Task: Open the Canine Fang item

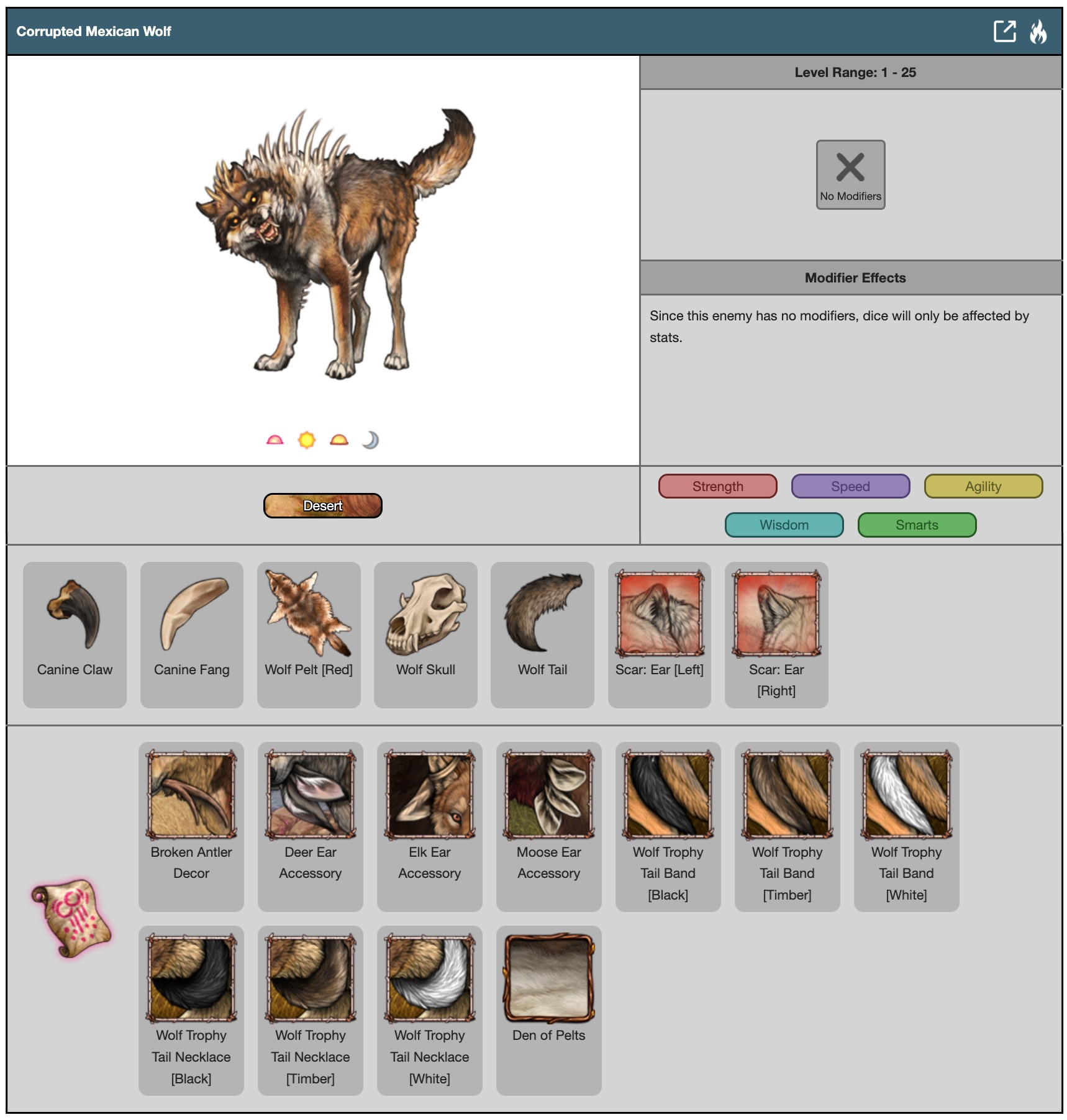Action: tap(192, 635)
